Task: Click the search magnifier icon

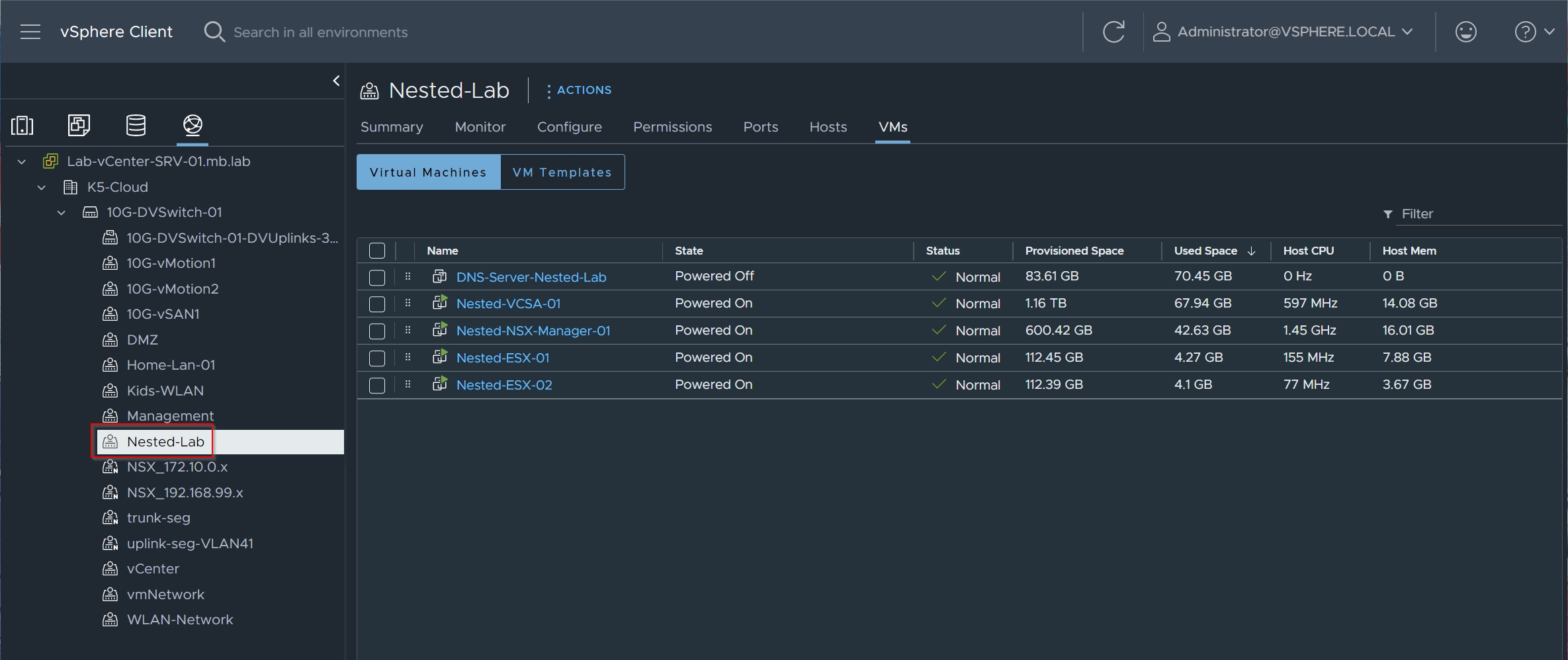Action: click(214, 32)
